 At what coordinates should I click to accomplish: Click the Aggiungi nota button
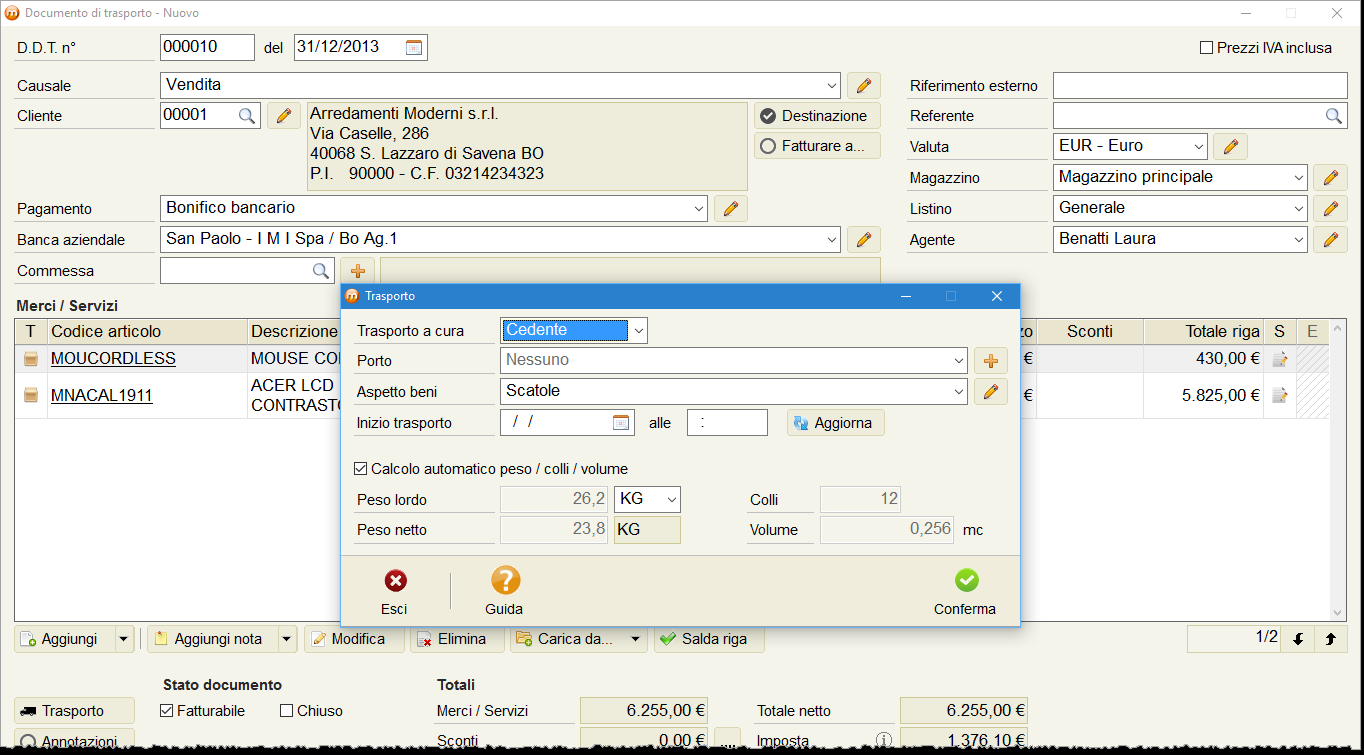(212, 639)
